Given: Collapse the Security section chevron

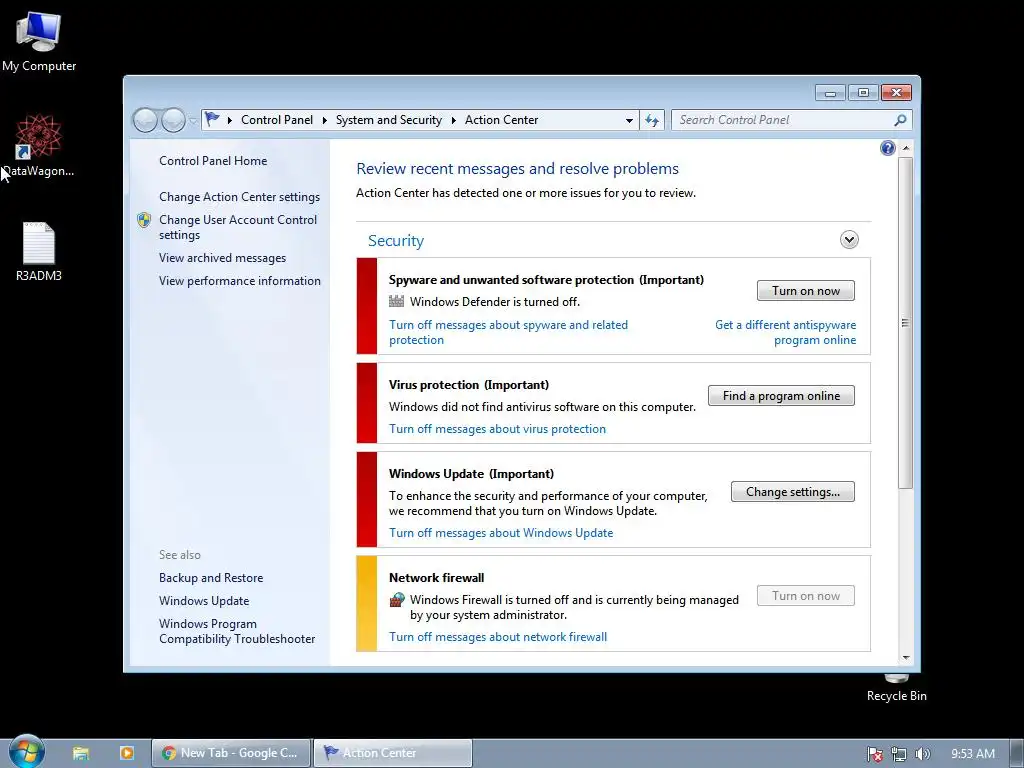Looking at the screenshot, I should pos(849,240).
